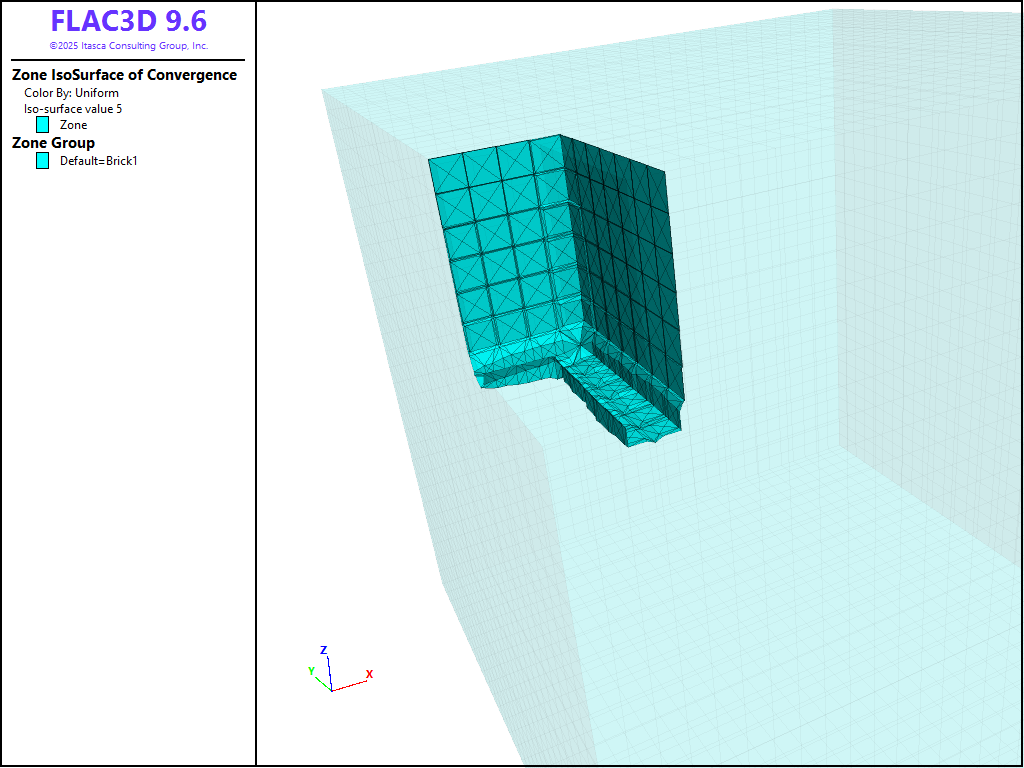Image resolution: width=1024 pixels, height=768 pixels.
Task: Click the Iso-surface value 5 entry
Action: 73,109
